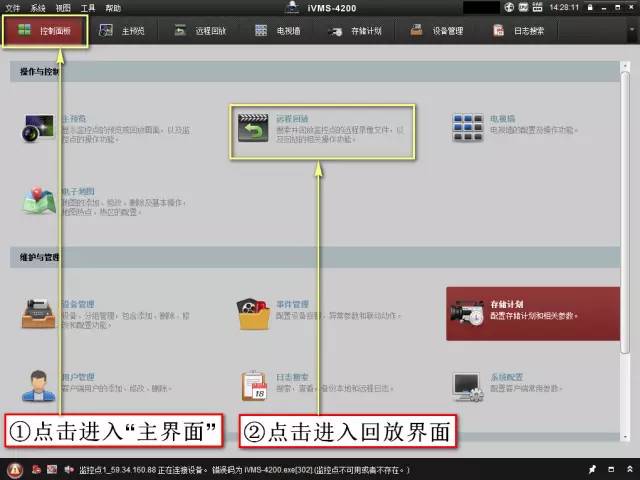The width and height of the screenshot is (640, 480).
Task: Switch to the 控制面板 (Control Panel) tab
Action: click(45, 31)
